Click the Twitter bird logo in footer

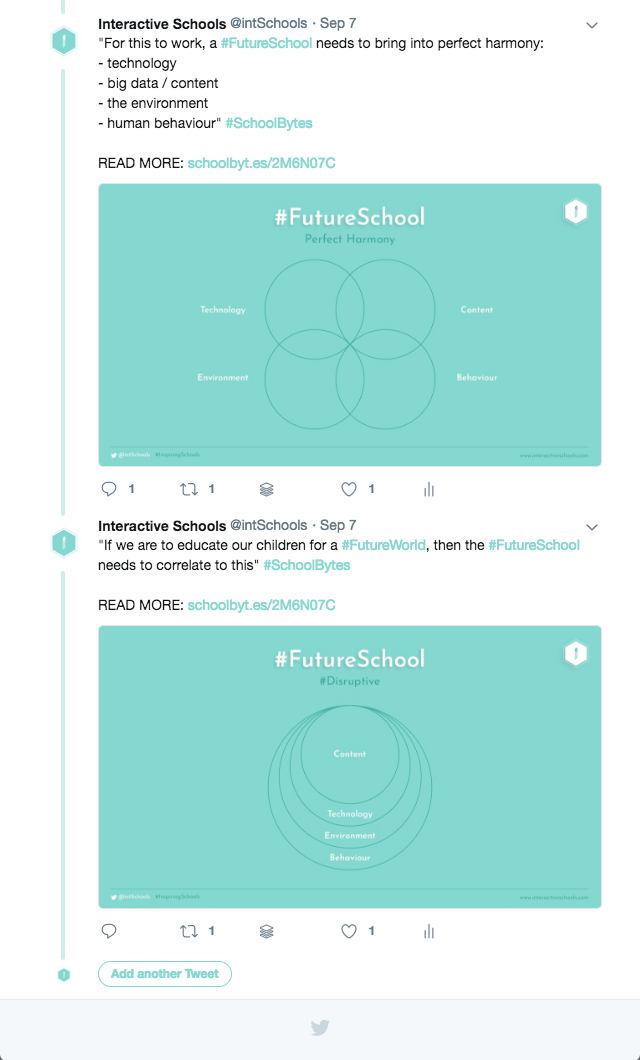[x=320, y=1027]
